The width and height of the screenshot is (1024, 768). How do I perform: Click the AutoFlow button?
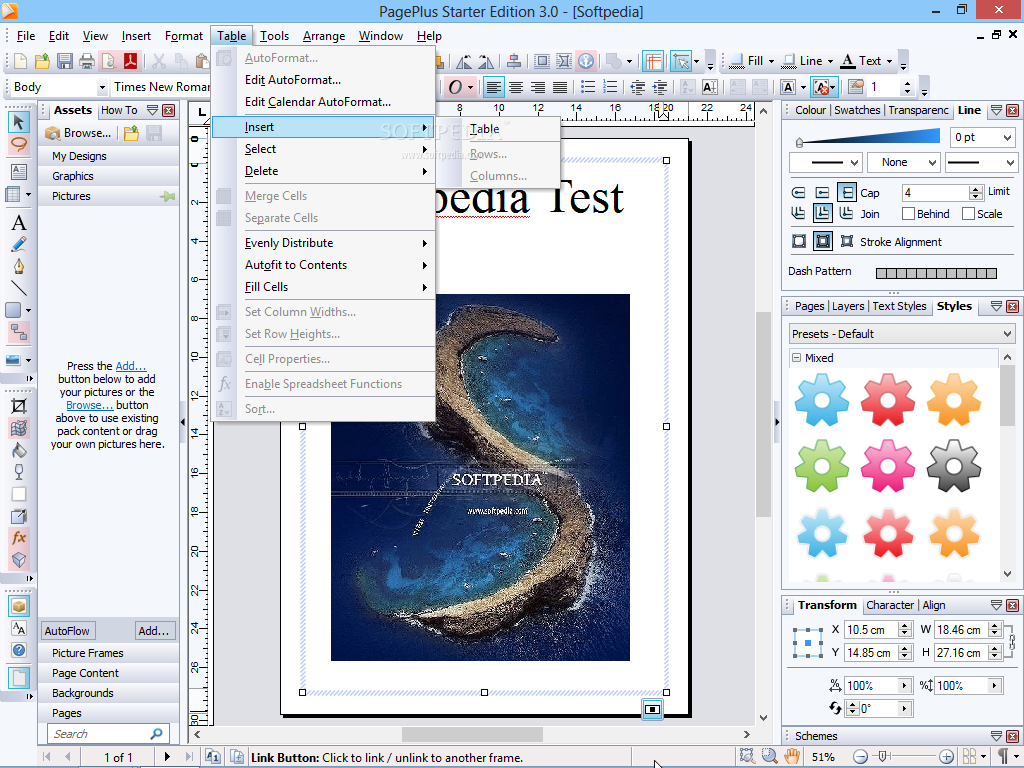(67, 631)
